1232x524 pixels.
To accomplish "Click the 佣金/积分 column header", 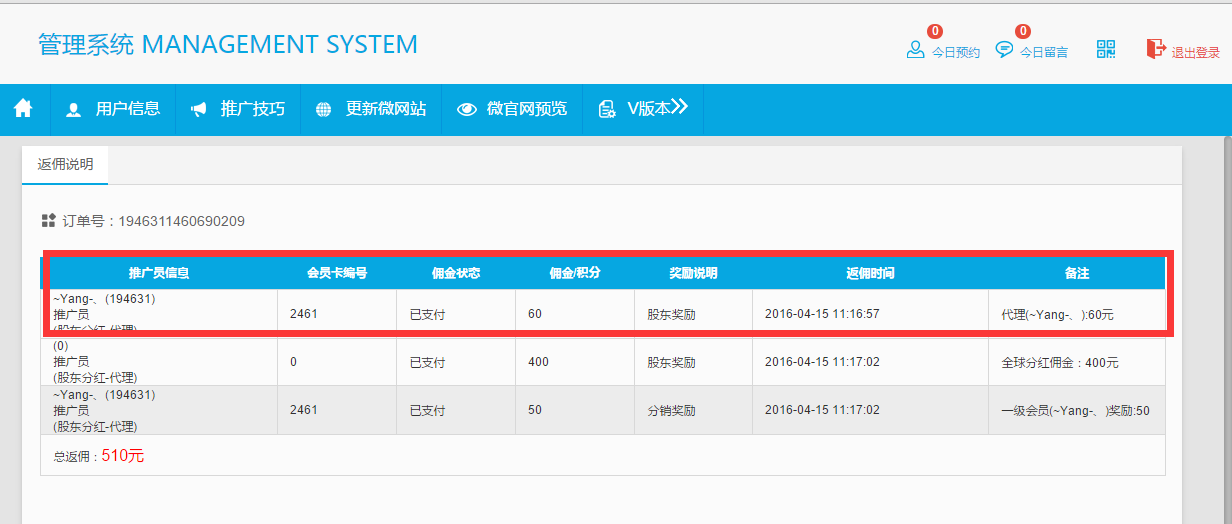I will 575,273.
